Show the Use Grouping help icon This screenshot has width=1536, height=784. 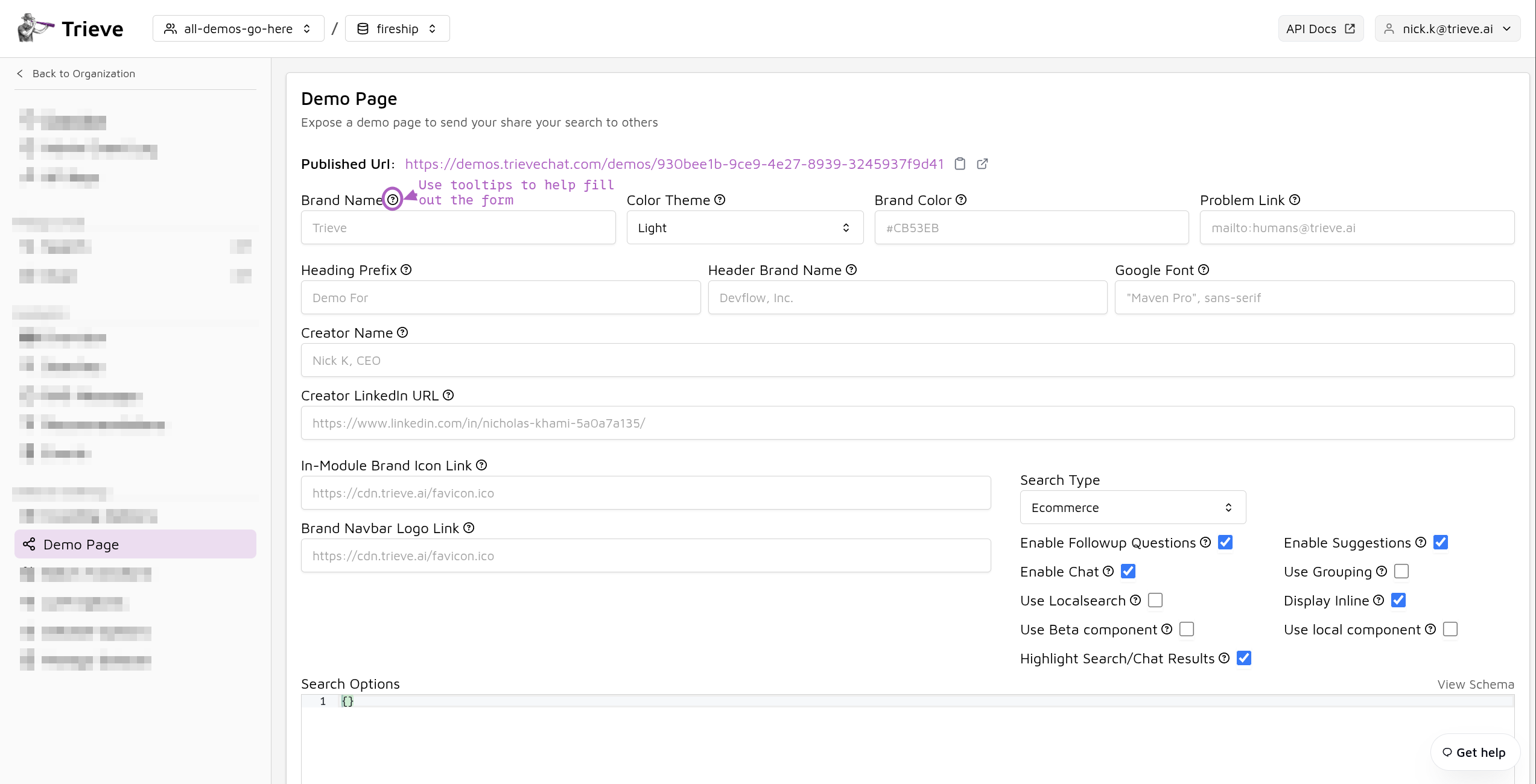[1382, 571]
